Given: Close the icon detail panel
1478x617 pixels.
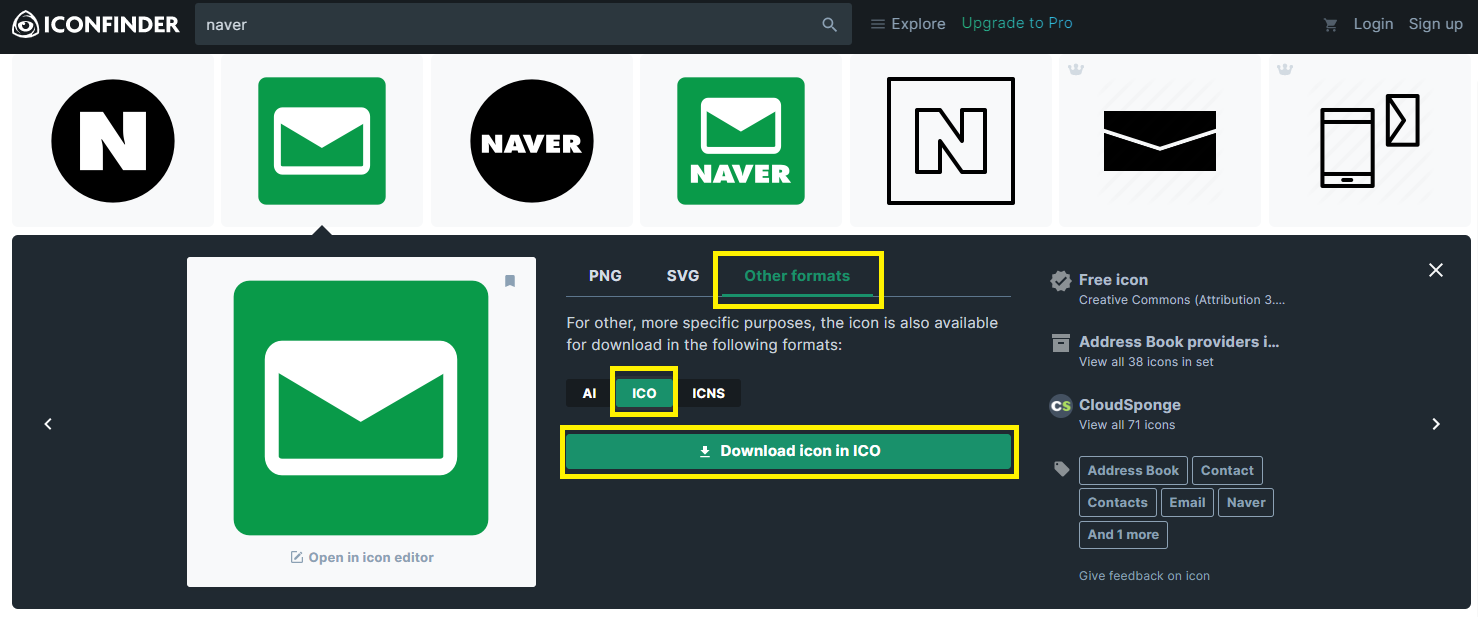Looking at the screenshot, I should (x=1436, y=270).
